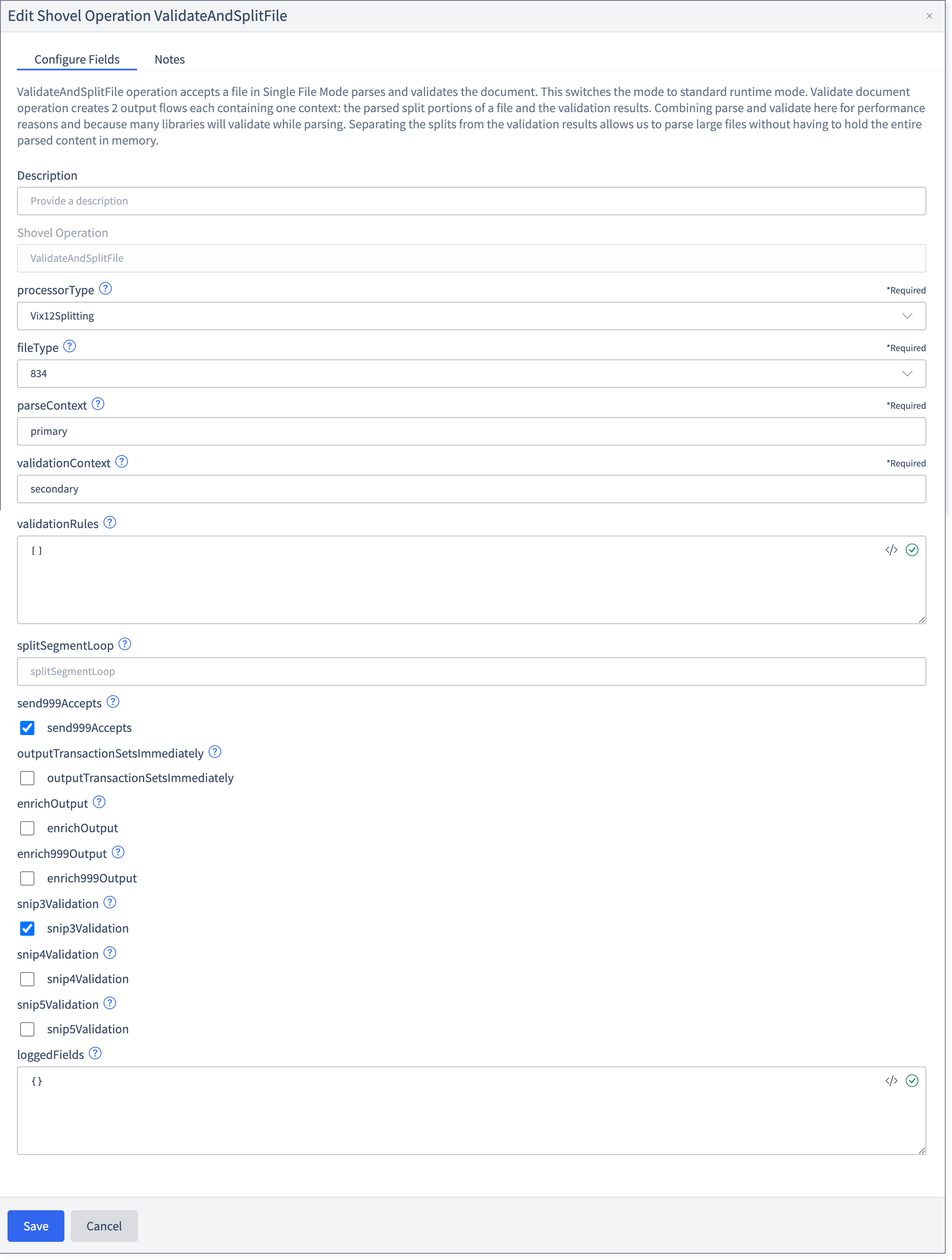Uncheck the send999Accepts checkbox
The height and width of the screenshot is (1260, 952).
pos(27,728)
